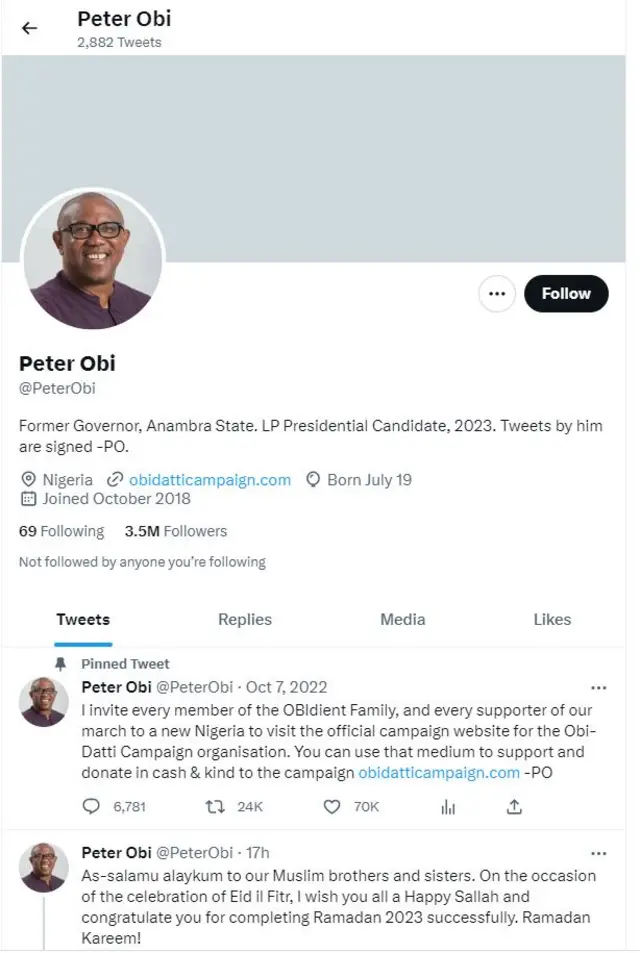Switch to the Media tab
640x953 pixels.
point(402,619)
